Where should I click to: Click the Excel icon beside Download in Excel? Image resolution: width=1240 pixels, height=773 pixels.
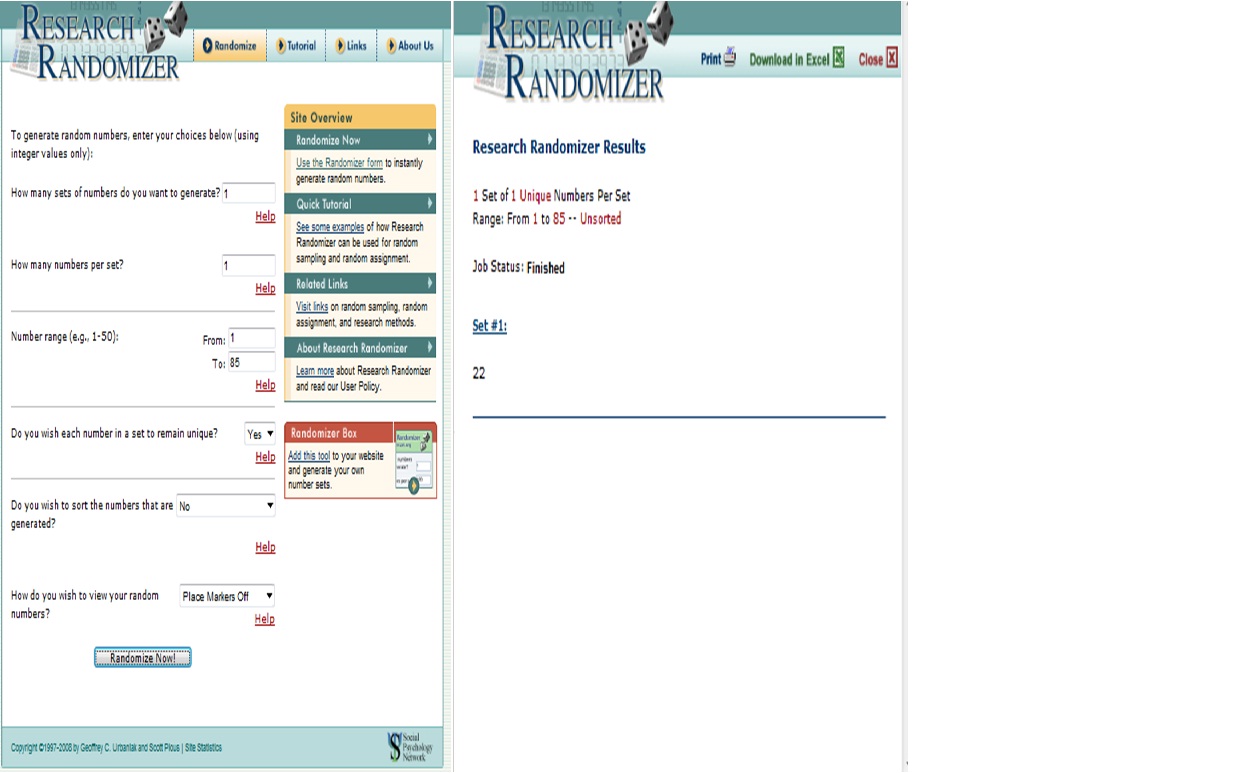pyautogui.click(x=838, y=58)
